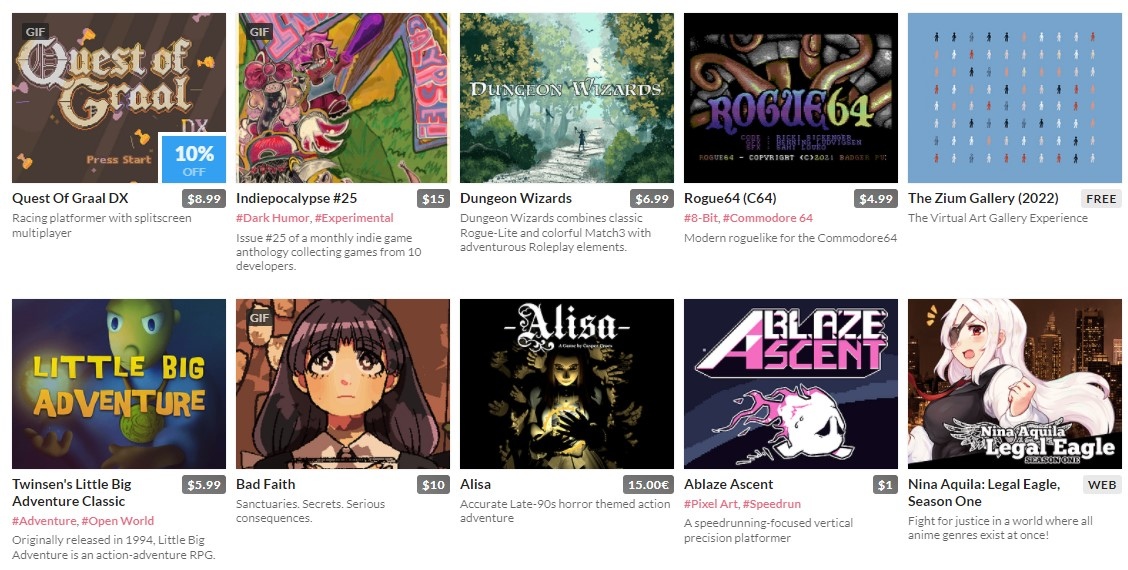The width and height of the screenshot is (1128, 570).
Task: Click the GIF badge on Indiepocalypse cover
Action: (260, 32)
